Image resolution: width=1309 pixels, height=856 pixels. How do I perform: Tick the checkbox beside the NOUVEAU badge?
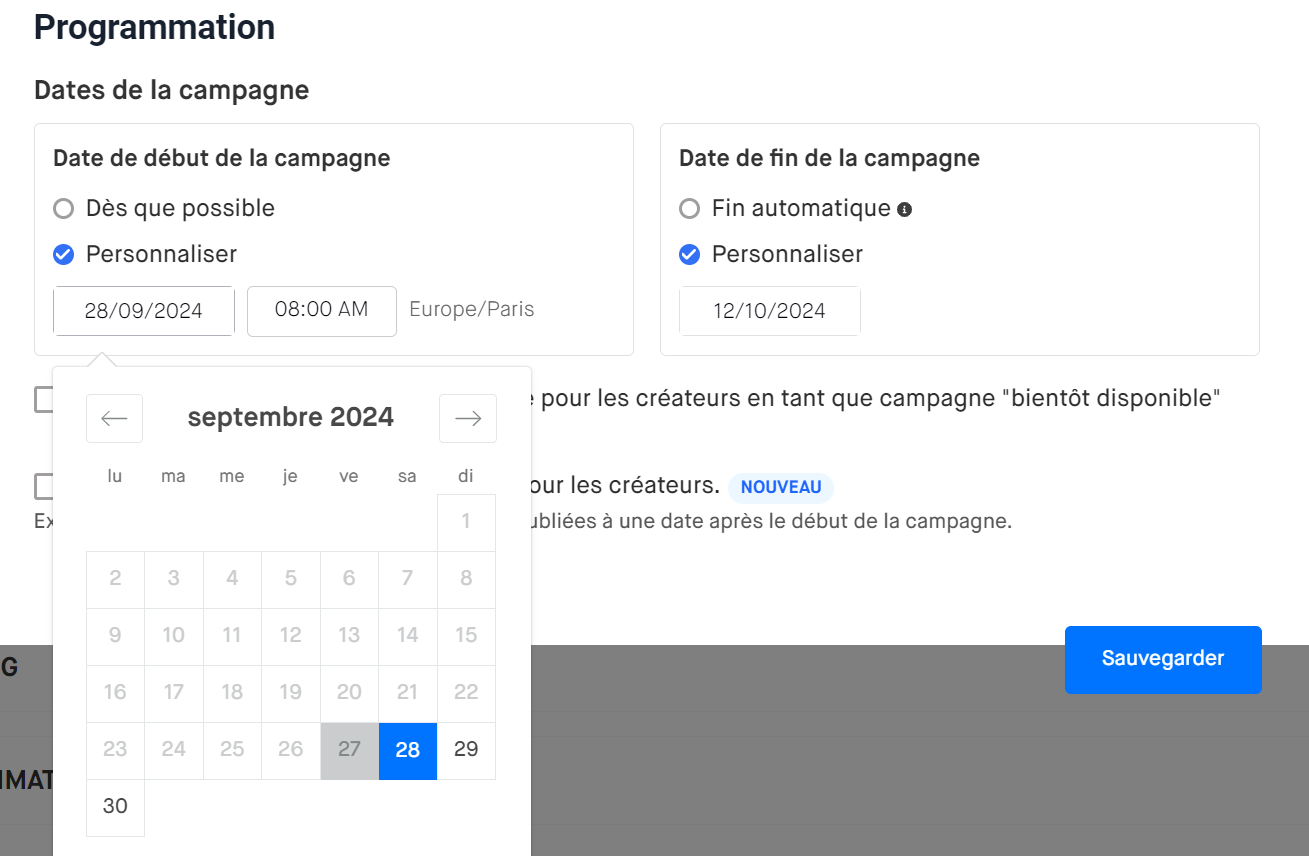coord(43,487)
